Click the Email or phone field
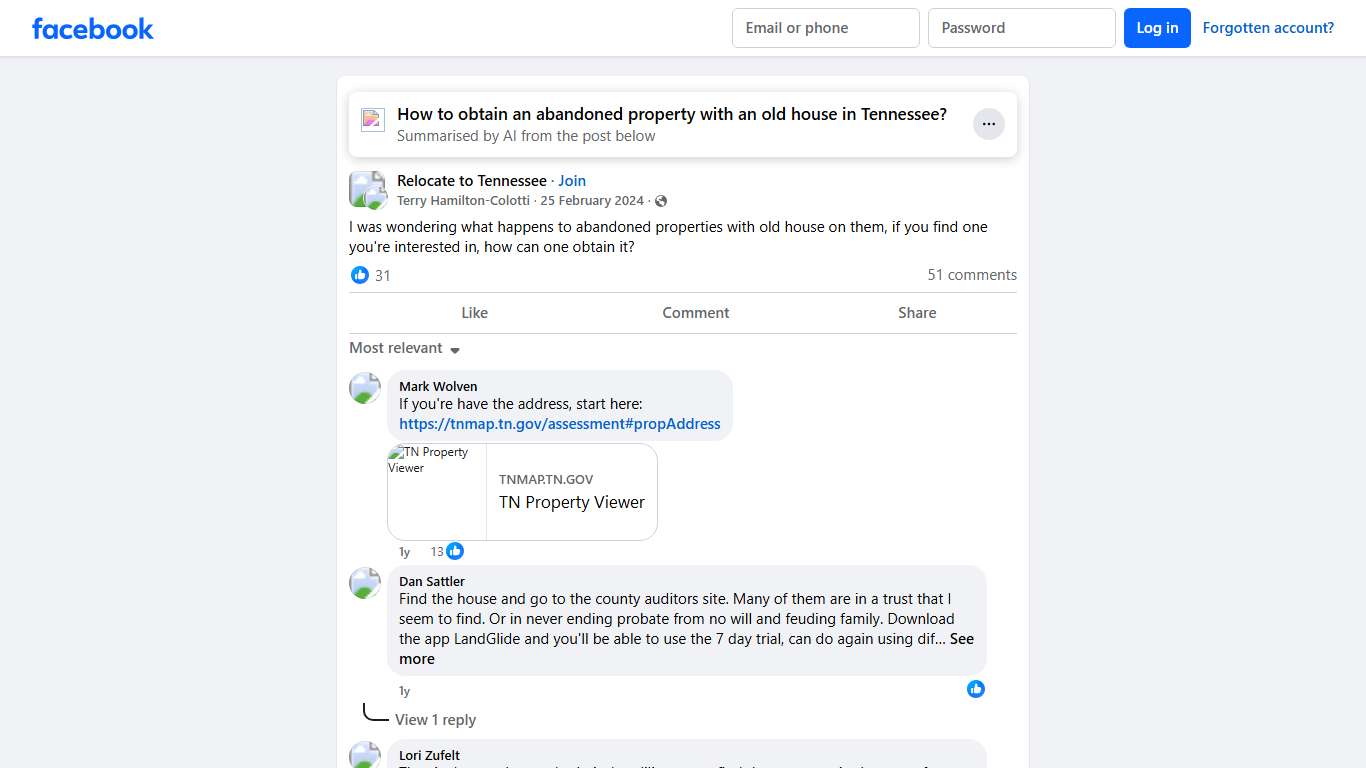The width and height of the screenshot is (1366, 768). click(x=825, y=28)
